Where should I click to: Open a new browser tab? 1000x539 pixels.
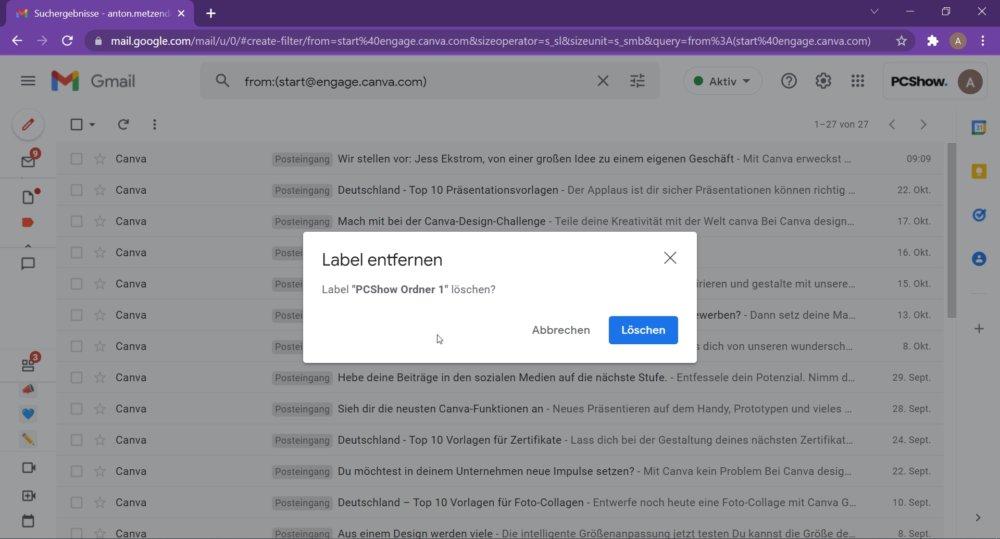coord(211,13)
